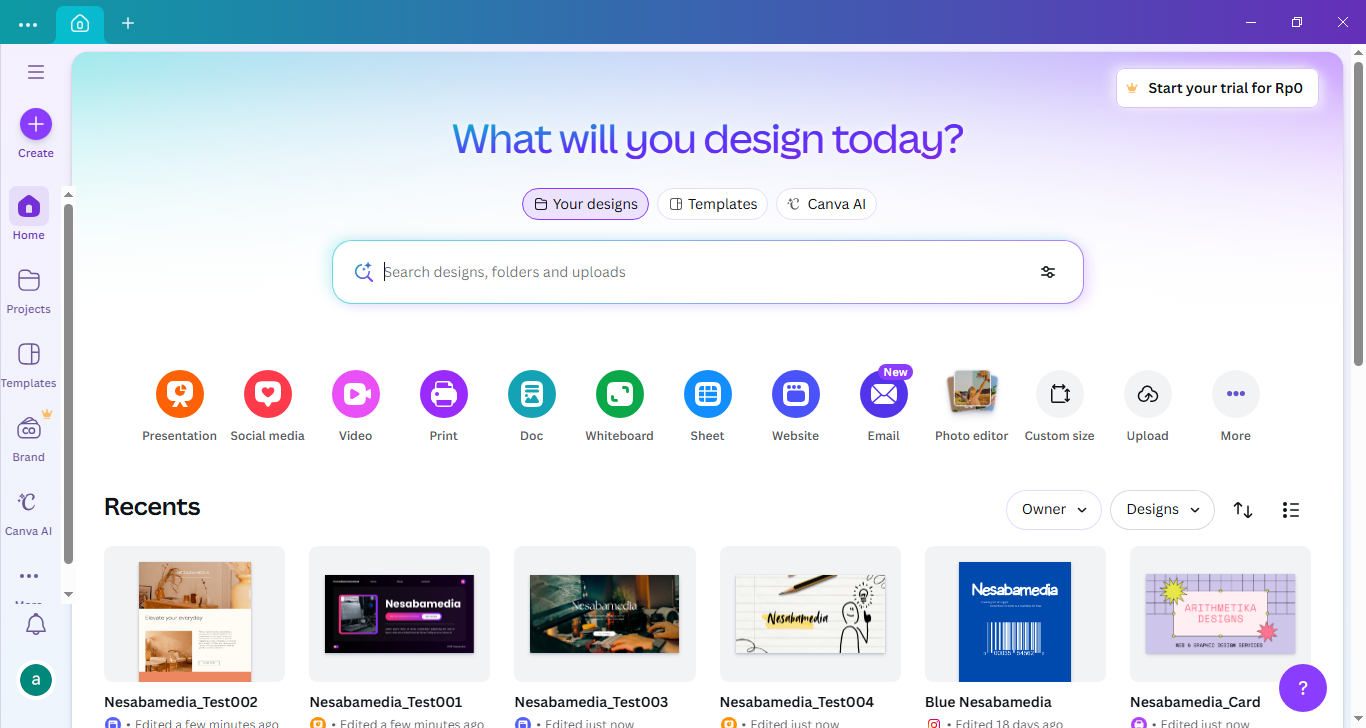The image size is (1366, 728).
Task: Open the Designs type dropdown
Action: coord(1162,510)
